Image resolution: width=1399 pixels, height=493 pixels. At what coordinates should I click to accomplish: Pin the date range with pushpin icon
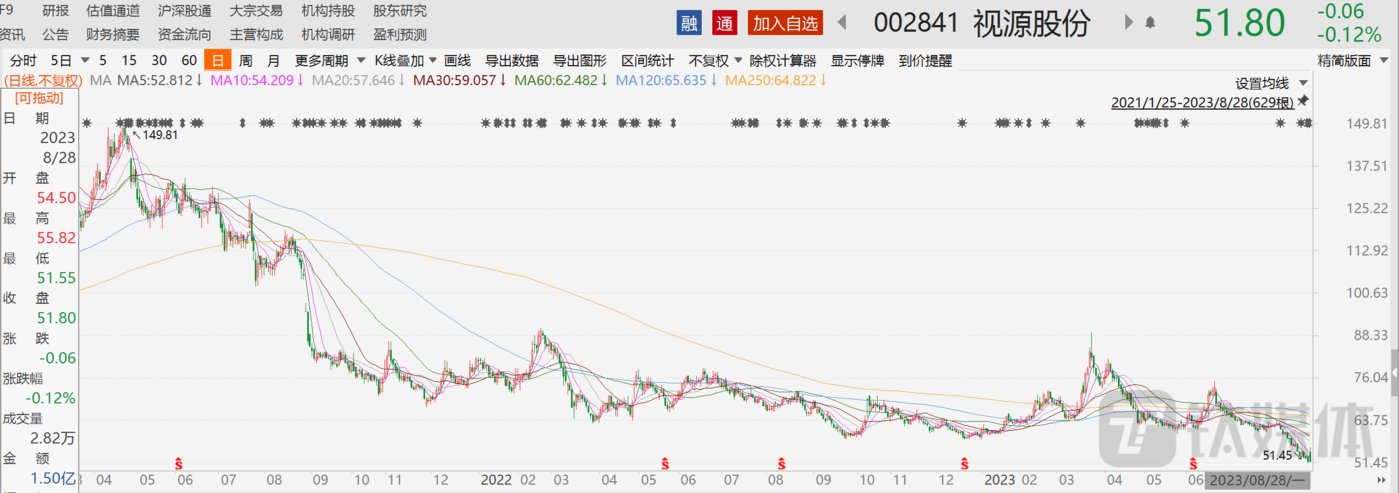[1303, 102]
